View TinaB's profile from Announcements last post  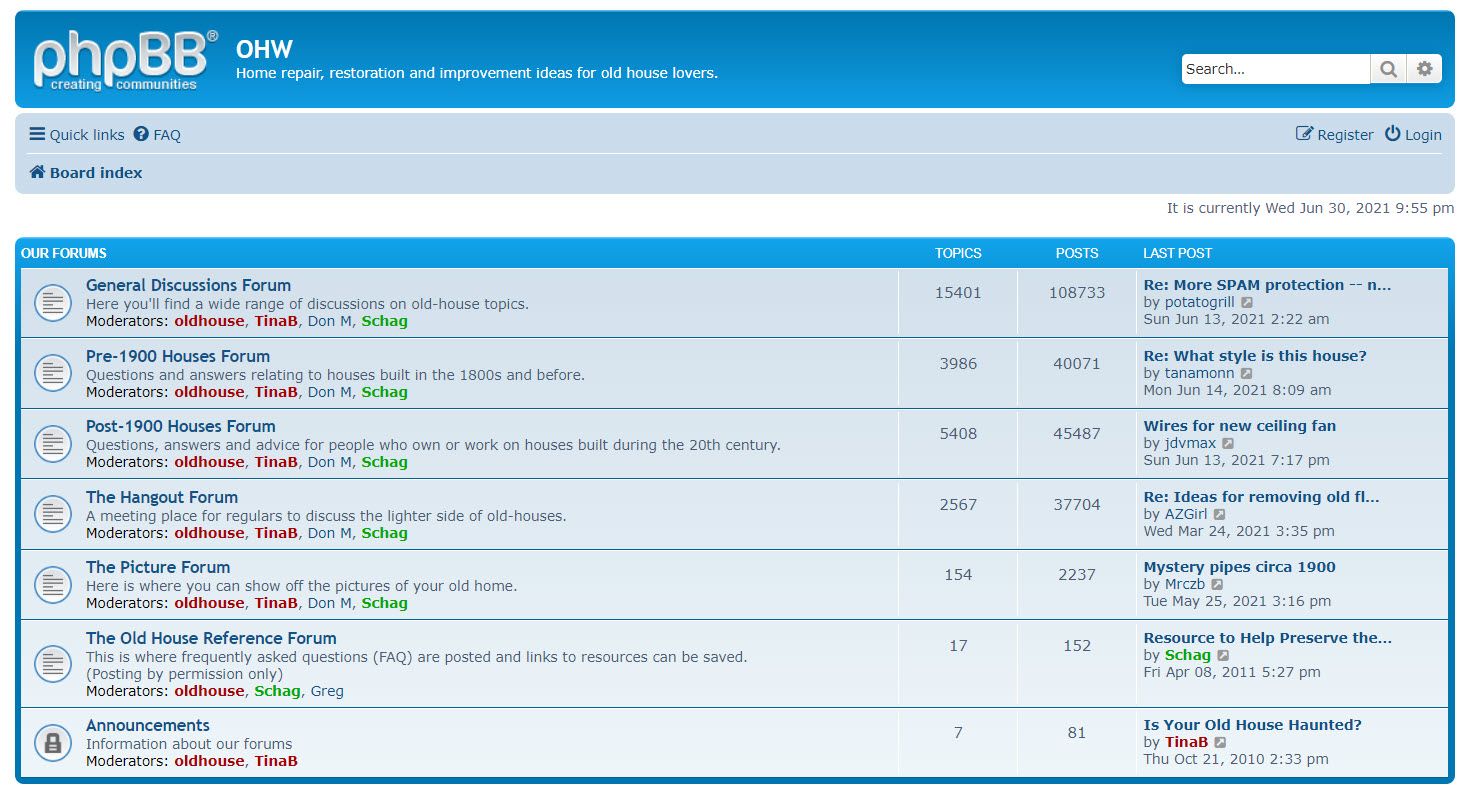pyautogui.click(x=1186, y=743)
